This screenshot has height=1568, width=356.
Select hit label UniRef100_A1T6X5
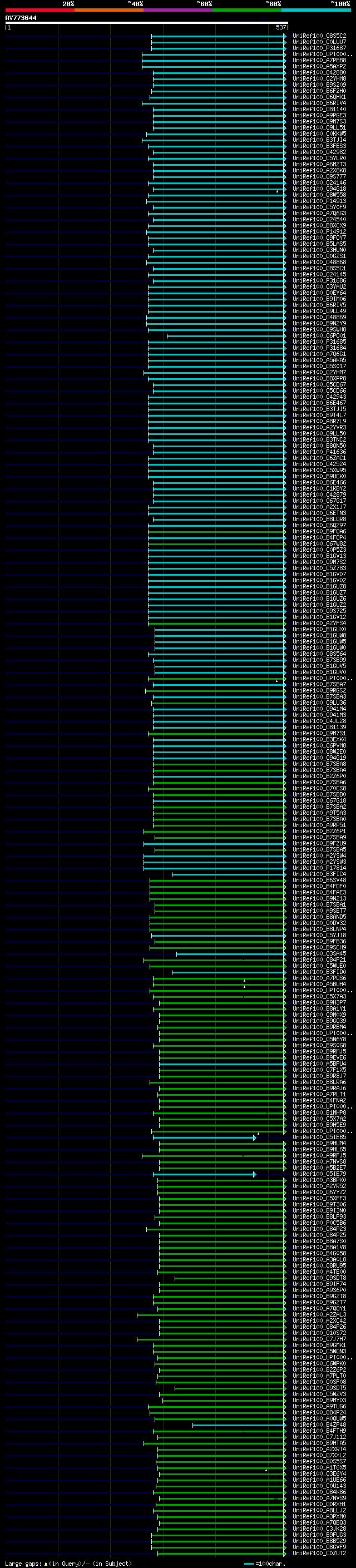click(x=319, y=1467)
